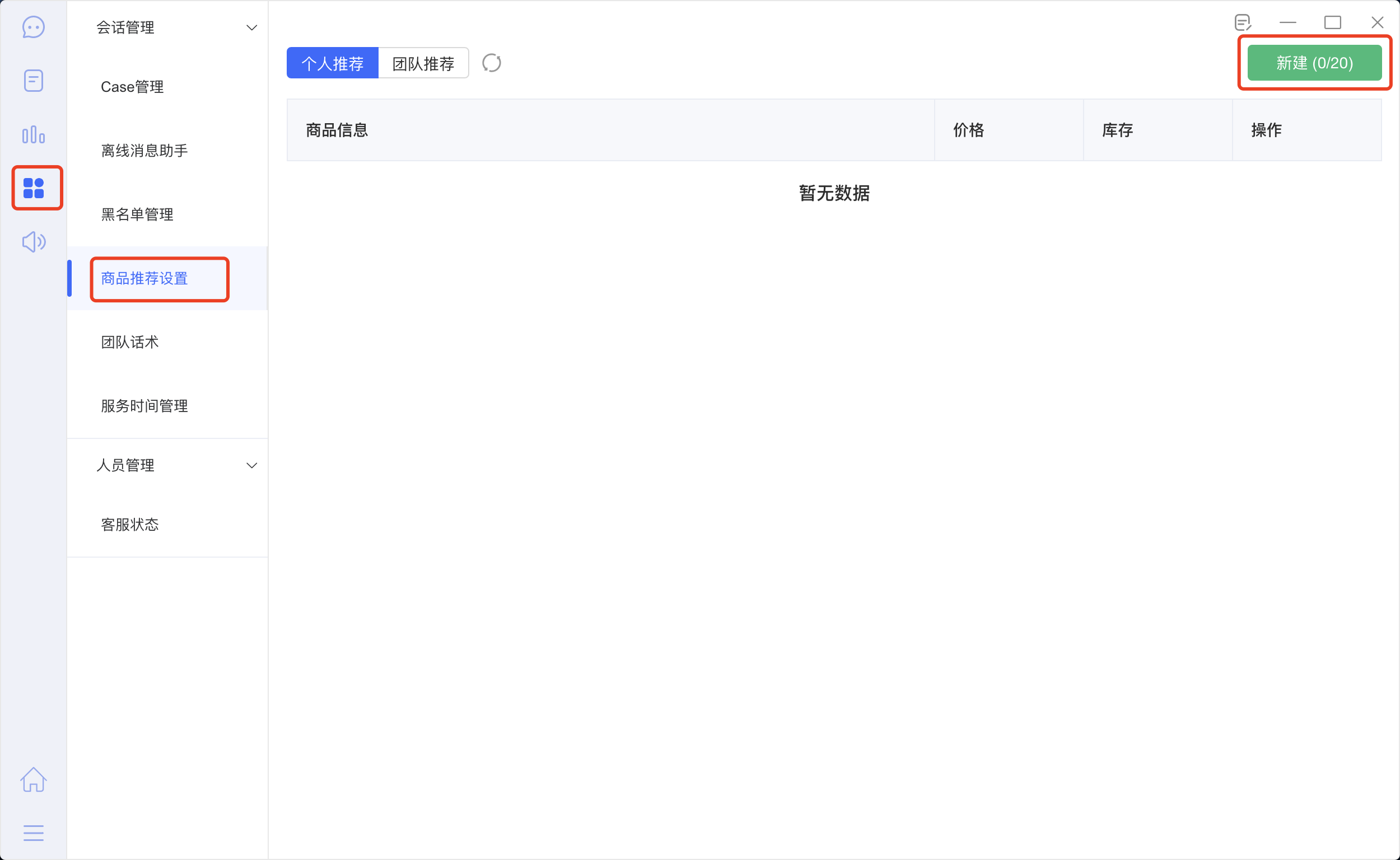Go to the home icon
The image size is (1400, 860).
(x=33, y=779)
